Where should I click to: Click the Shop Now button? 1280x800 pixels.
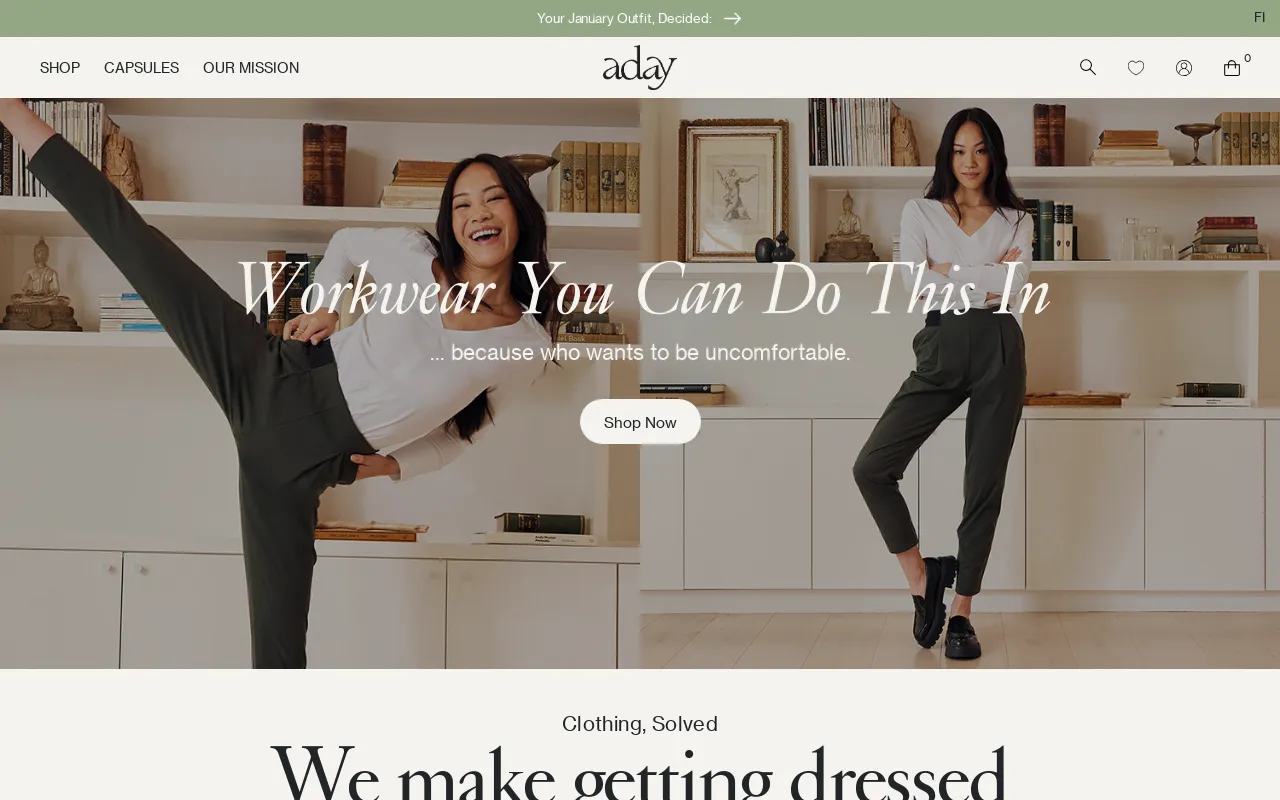(640, 422)
